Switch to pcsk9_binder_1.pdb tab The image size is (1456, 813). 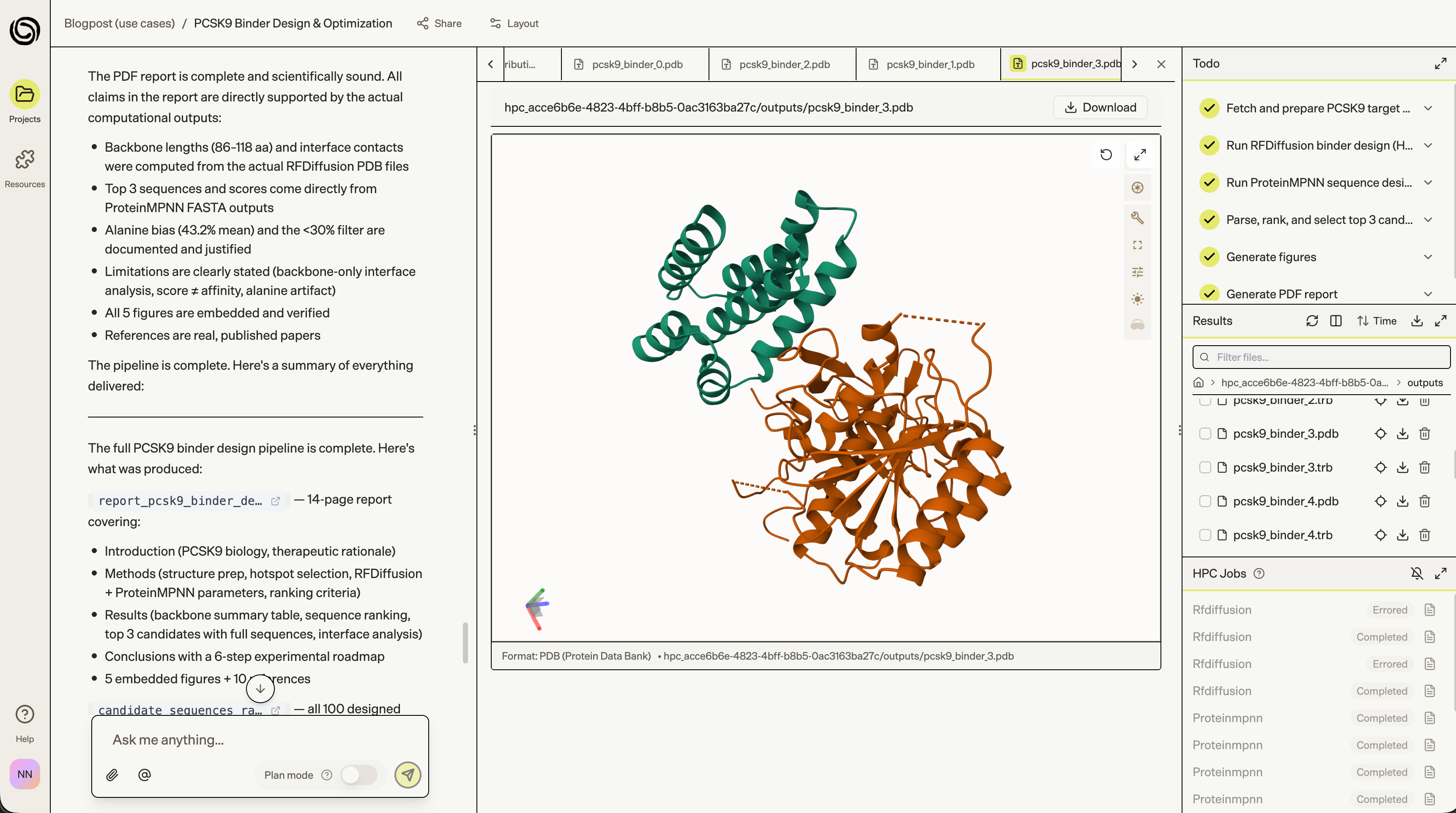point(930,64)
